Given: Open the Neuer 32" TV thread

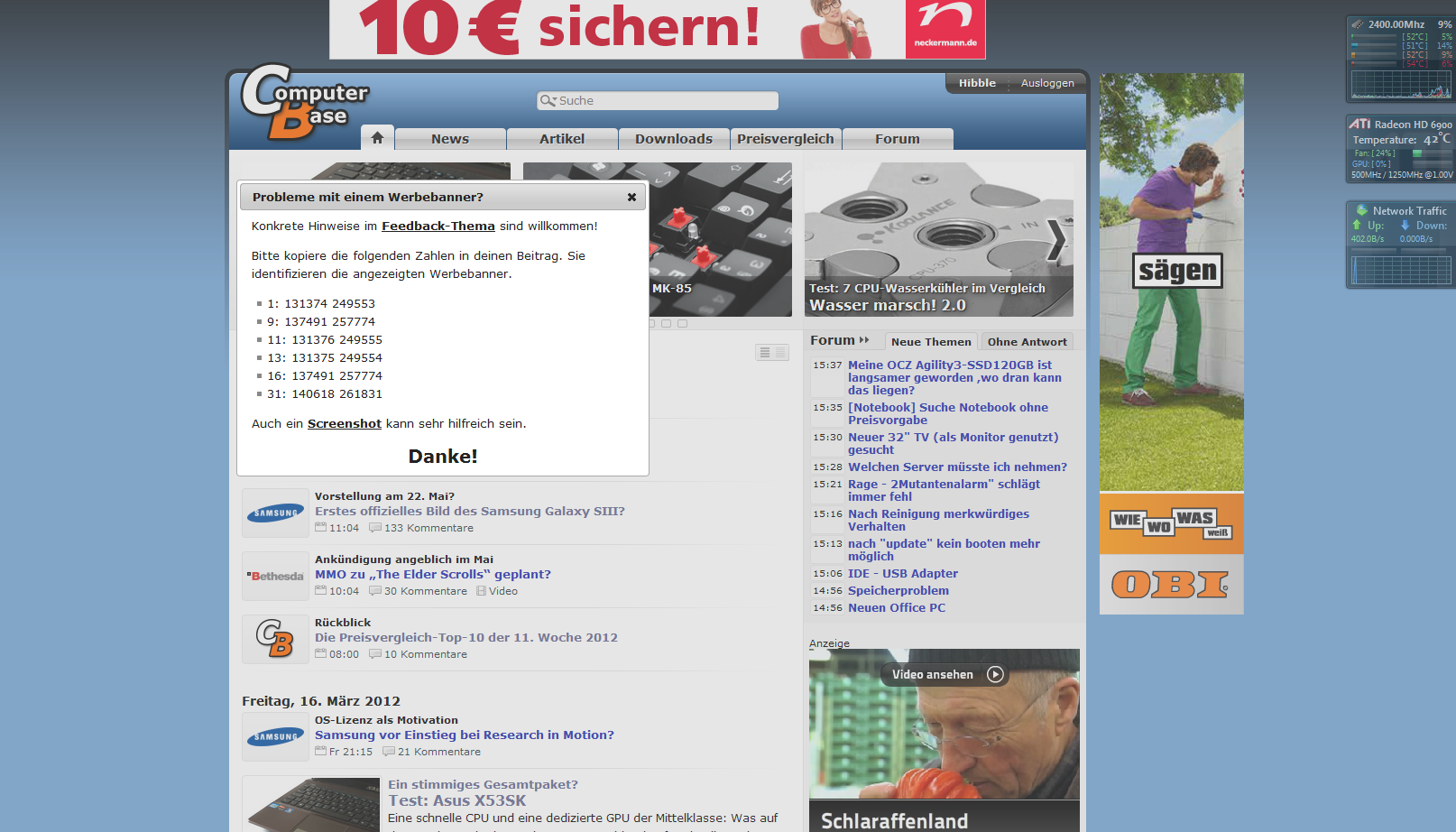Looking at the screenshot, I should click(x=954, y=444).
